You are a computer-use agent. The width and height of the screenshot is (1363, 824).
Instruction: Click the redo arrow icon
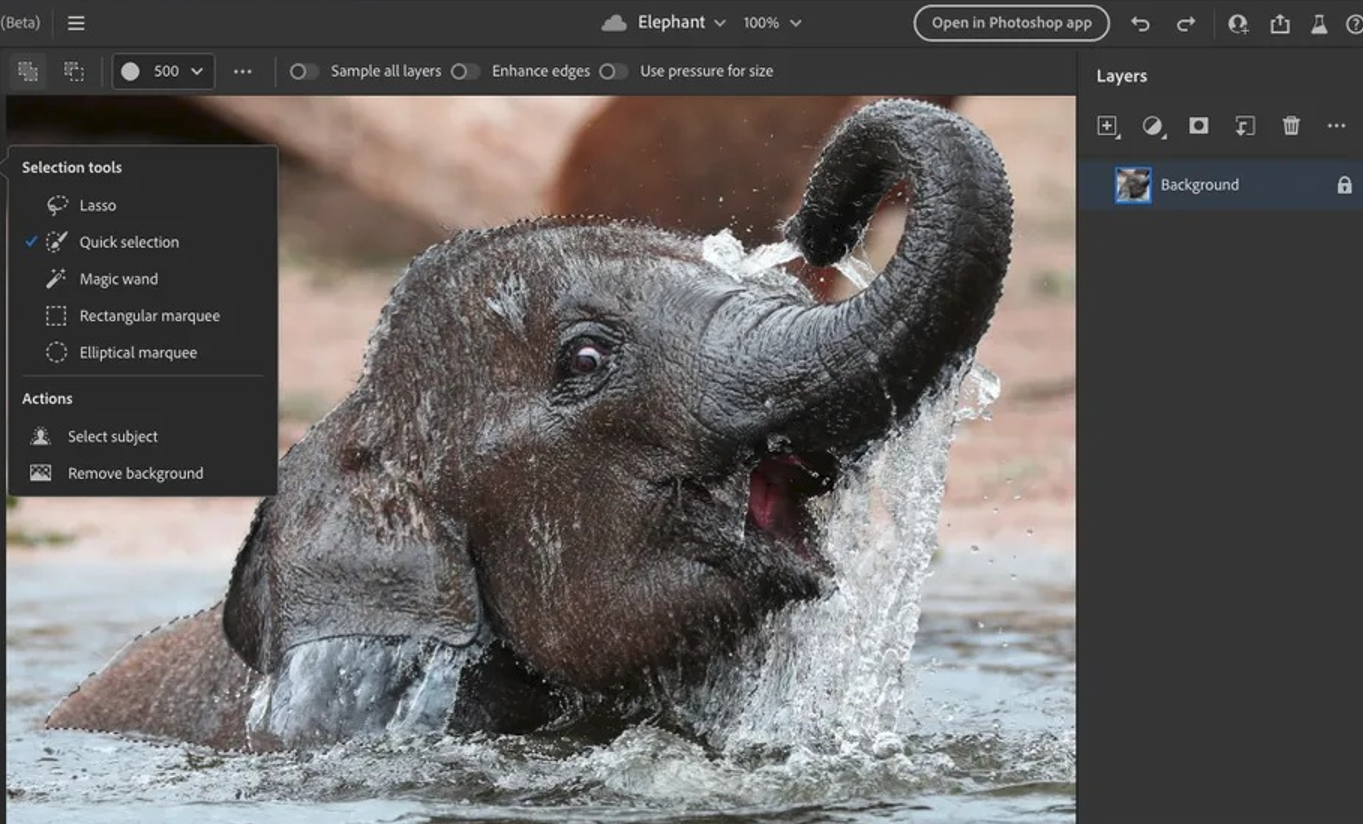[x=1186, y=24]
